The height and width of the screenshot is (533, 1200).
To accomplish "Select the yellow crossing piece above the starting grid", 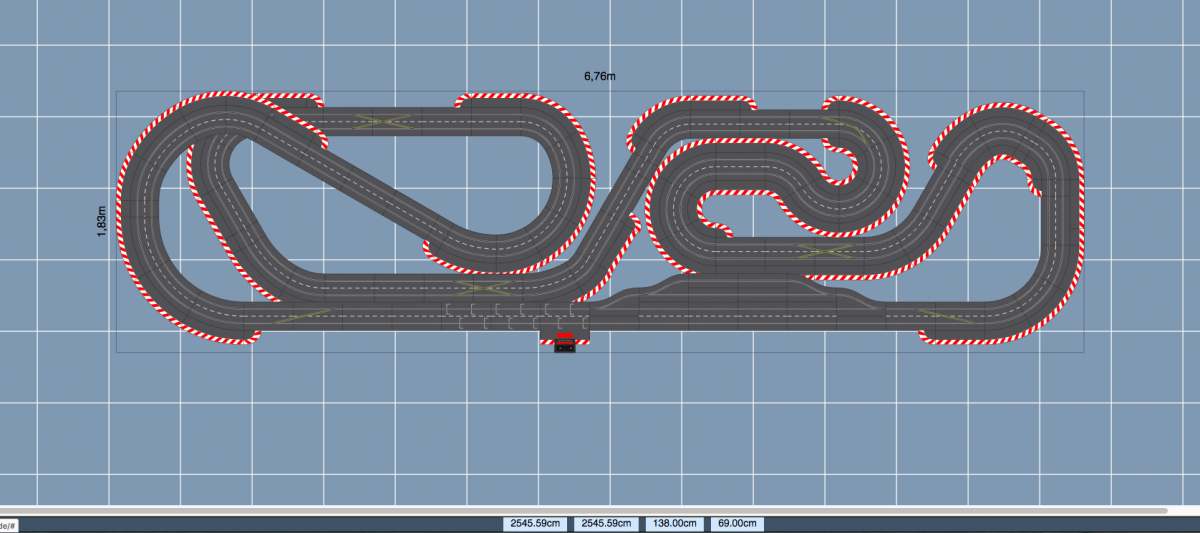I will point(486,287).
